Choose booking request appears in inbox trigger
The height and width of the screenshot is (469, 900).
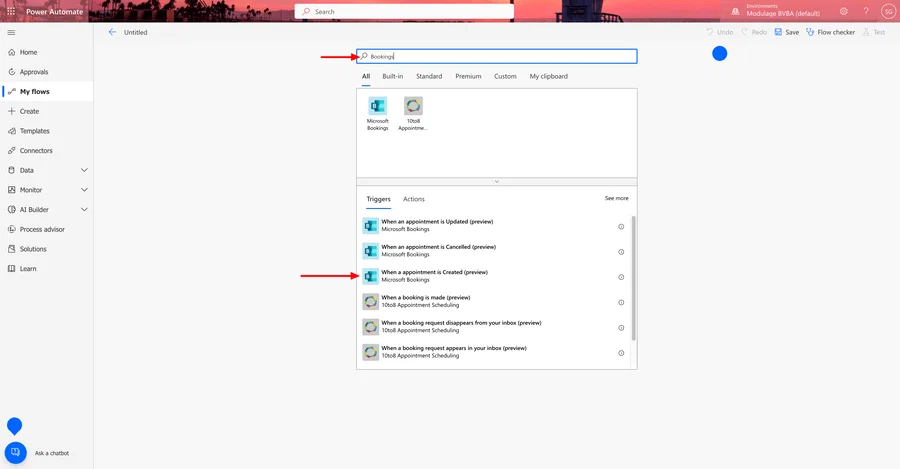pos(495,352)
